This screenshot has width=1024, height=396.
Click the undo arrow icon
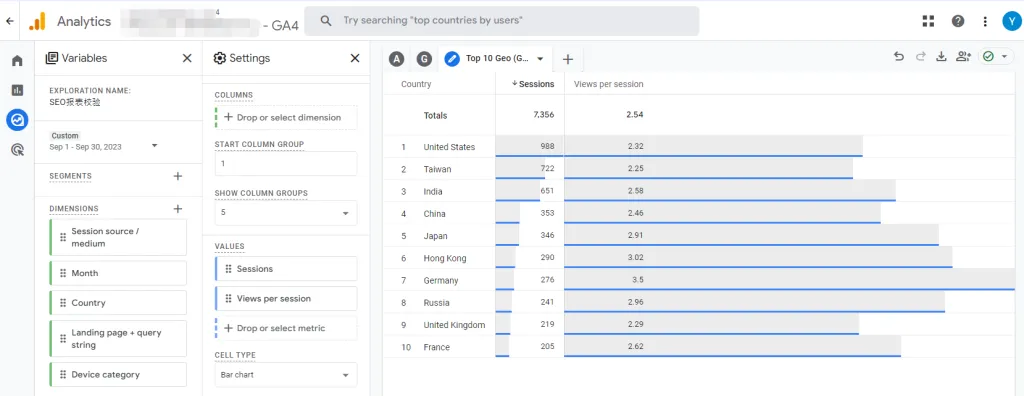pos(899,57)
